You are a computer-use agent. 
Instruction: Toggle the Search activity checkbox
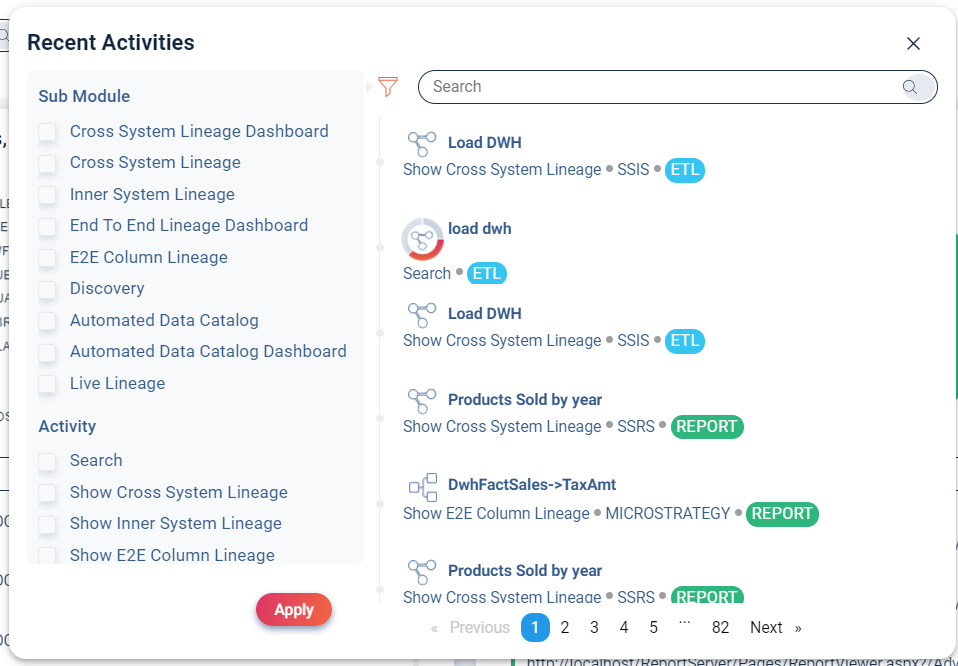tap(47, 461)
